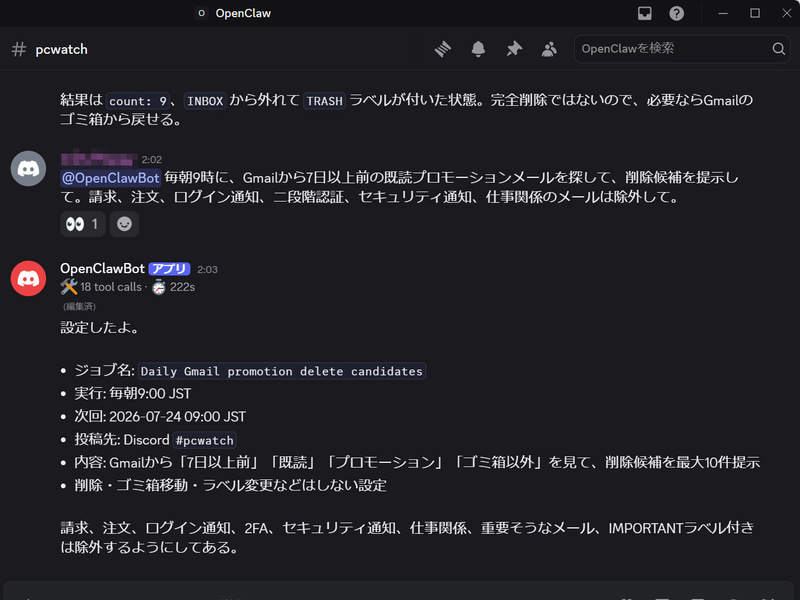Select the count: 9 code snippet

tap(138, 101)
